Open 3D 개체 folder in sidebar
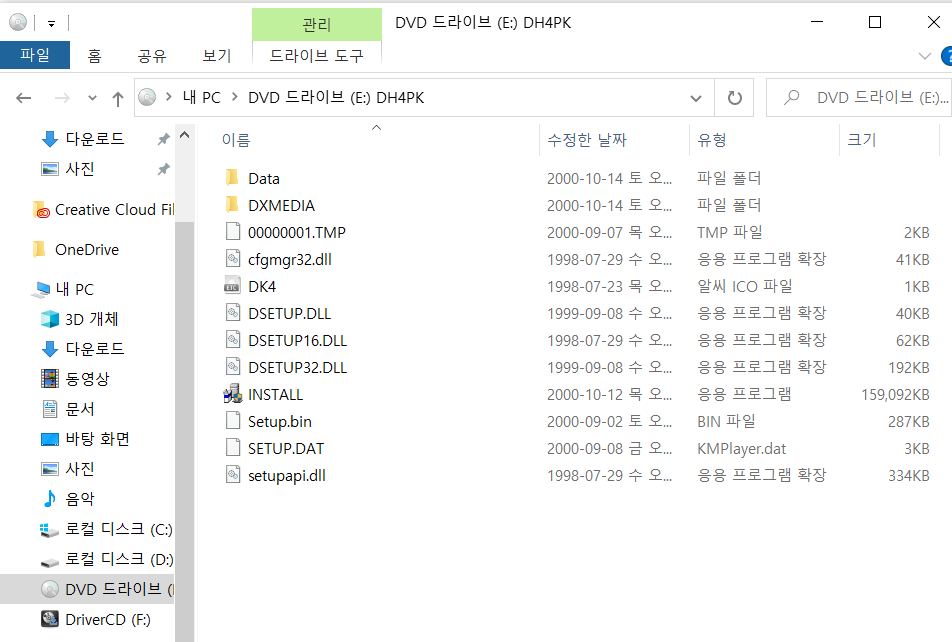 pyautogui.click(x=79, y=319)
